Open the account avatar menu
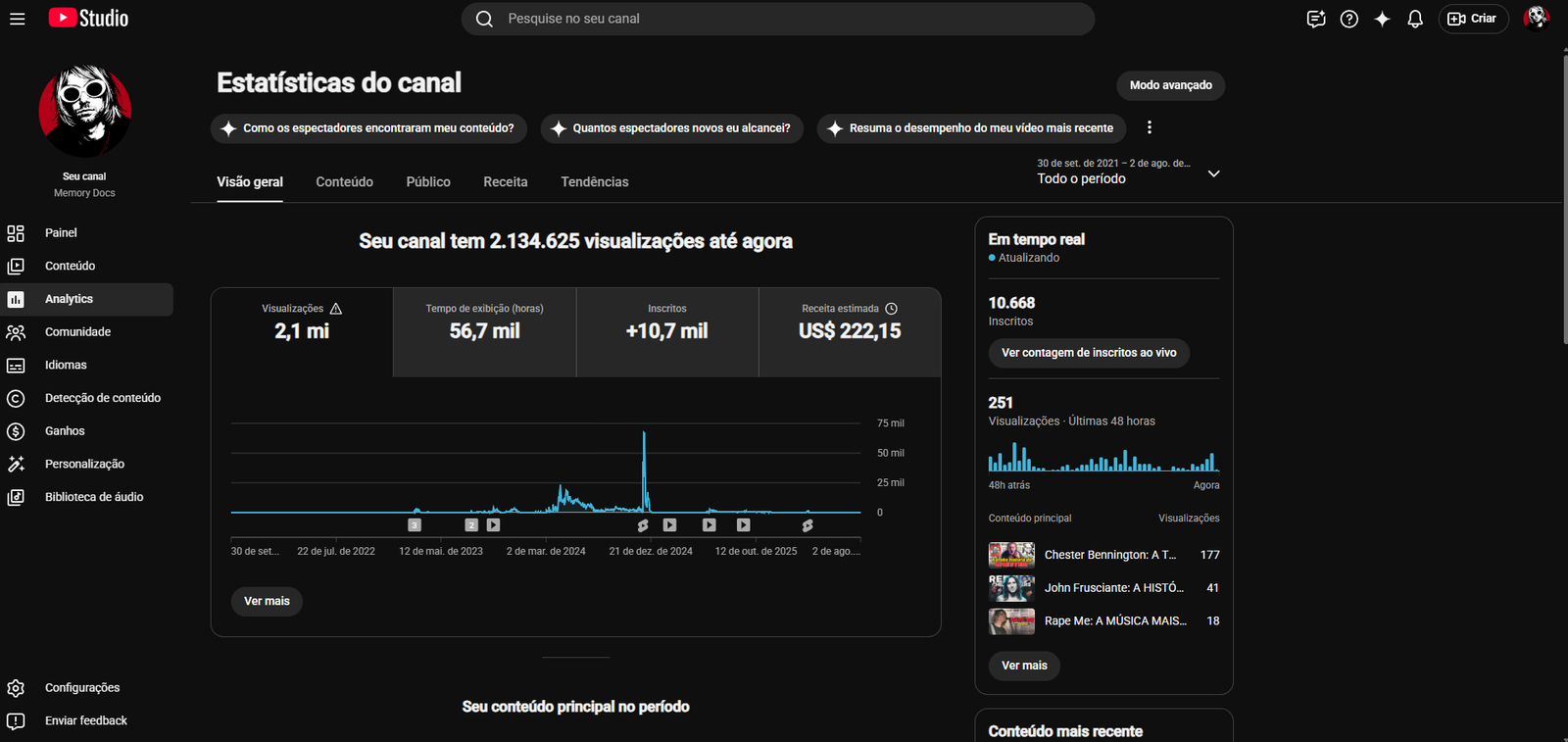The height and width of the screenshot is (742, 1568). tap(1536, 19)
